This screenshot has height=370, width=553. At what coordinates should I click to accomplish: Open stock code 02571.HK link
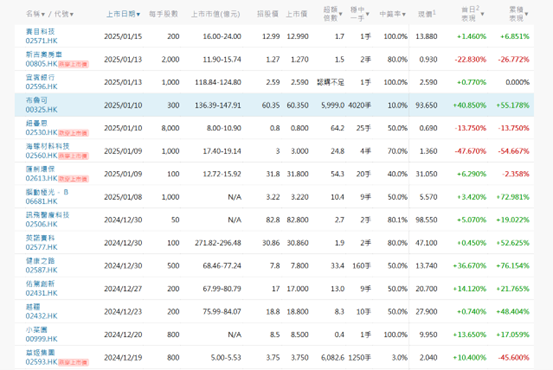(41, 41)
